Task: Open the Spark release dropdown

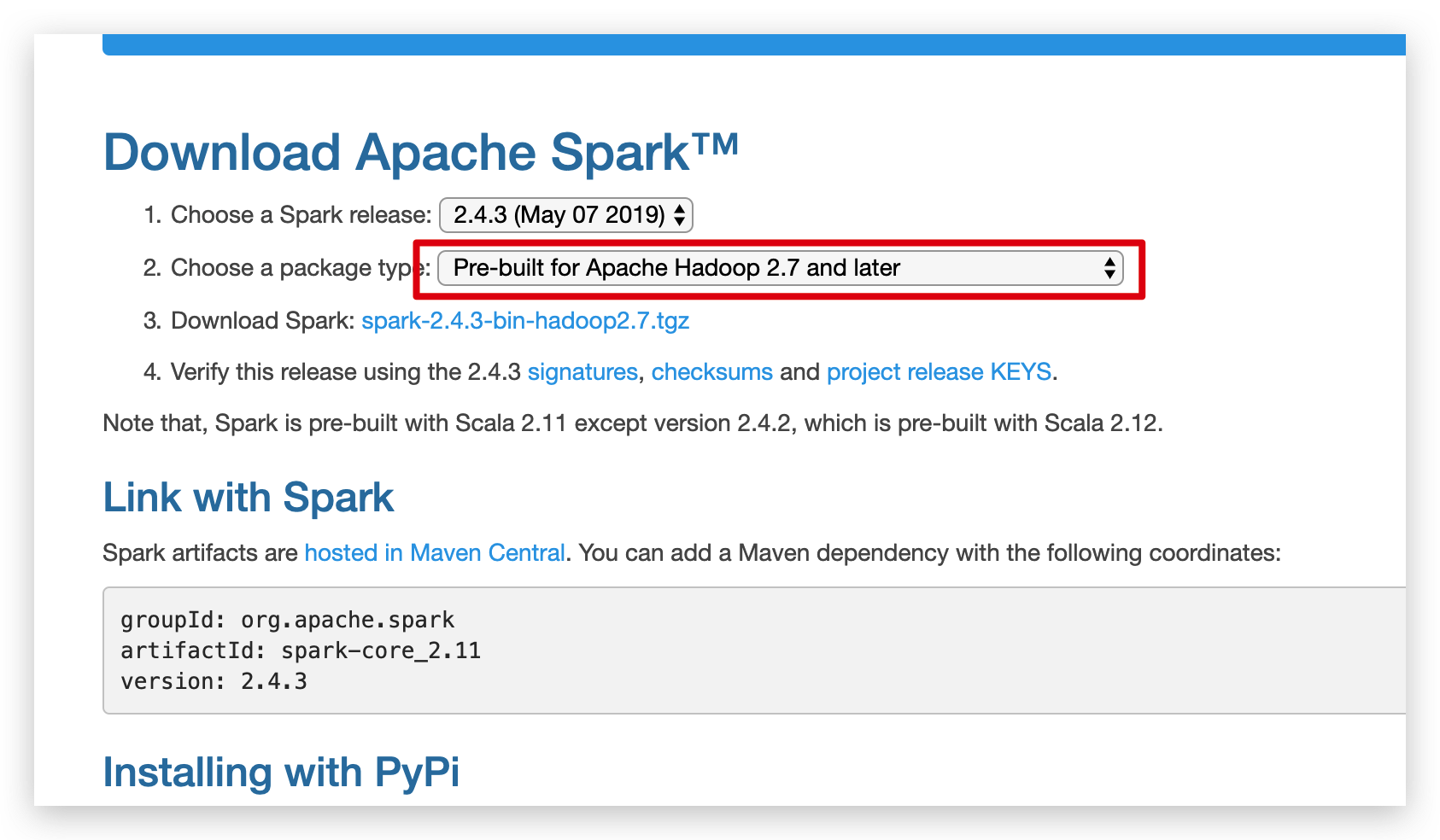Action: pyautogui.click(x=566, y=215)
